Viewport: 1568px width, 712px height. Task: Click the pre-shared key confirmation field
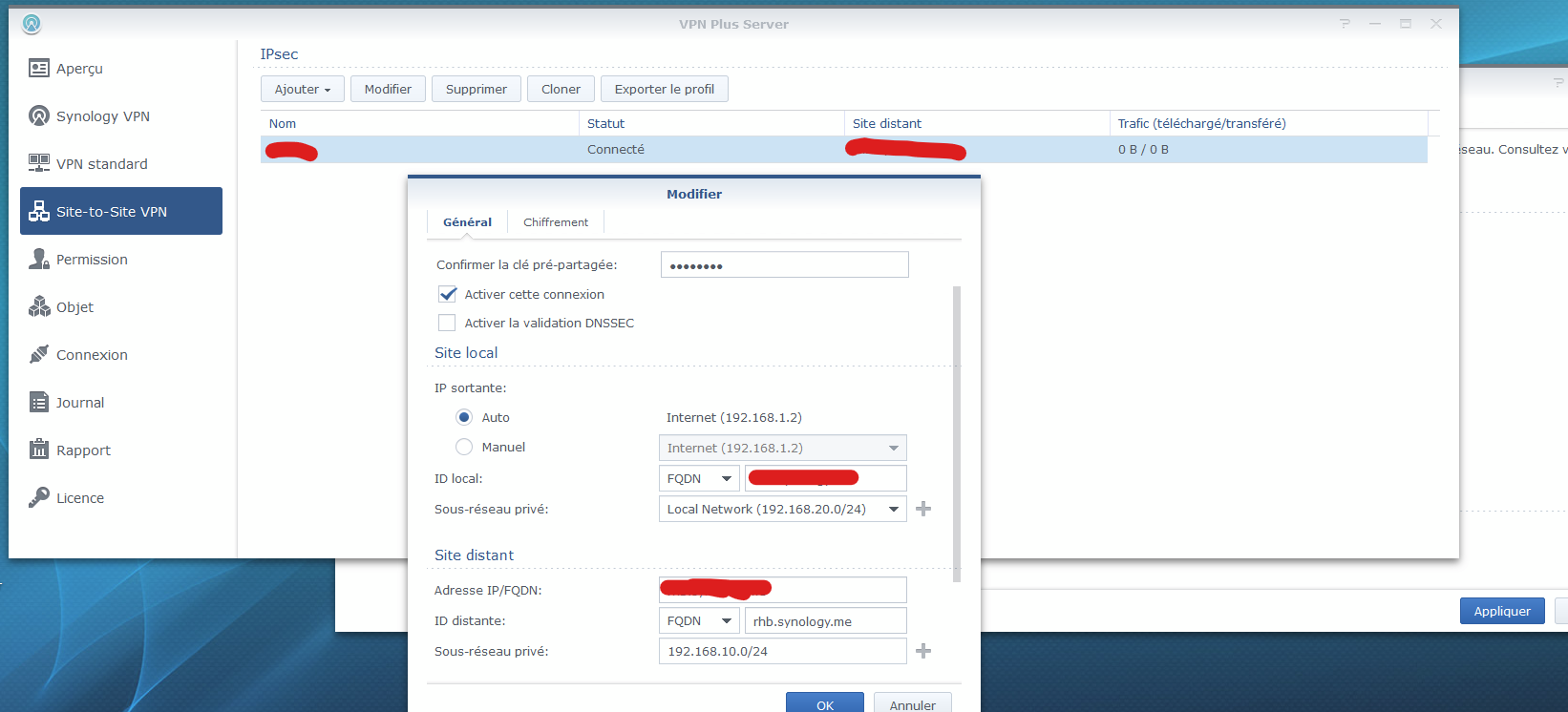(x=785, y=264)
